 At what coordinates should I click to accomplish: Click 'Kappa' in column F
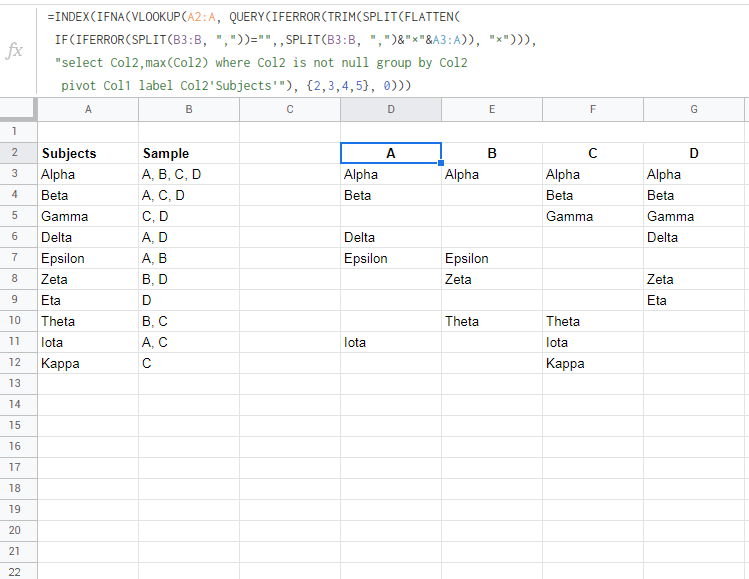(x=593, y=363)
